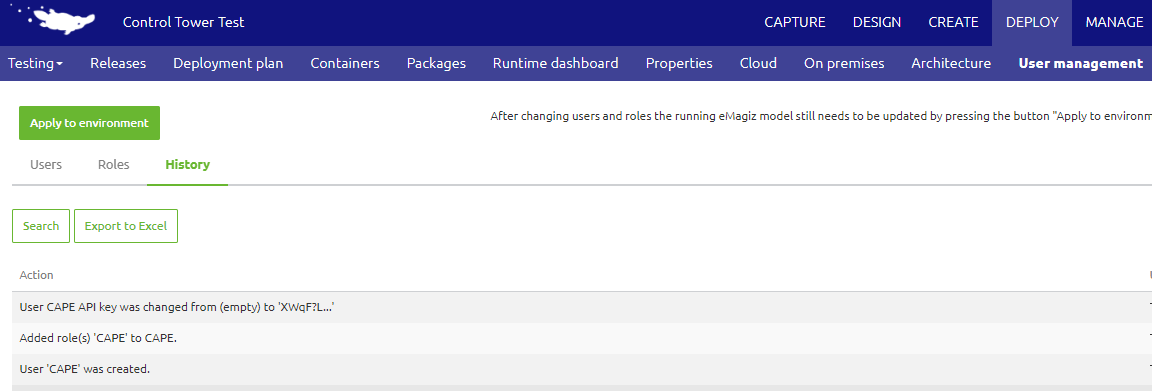Click the Search button

[41, 226]
